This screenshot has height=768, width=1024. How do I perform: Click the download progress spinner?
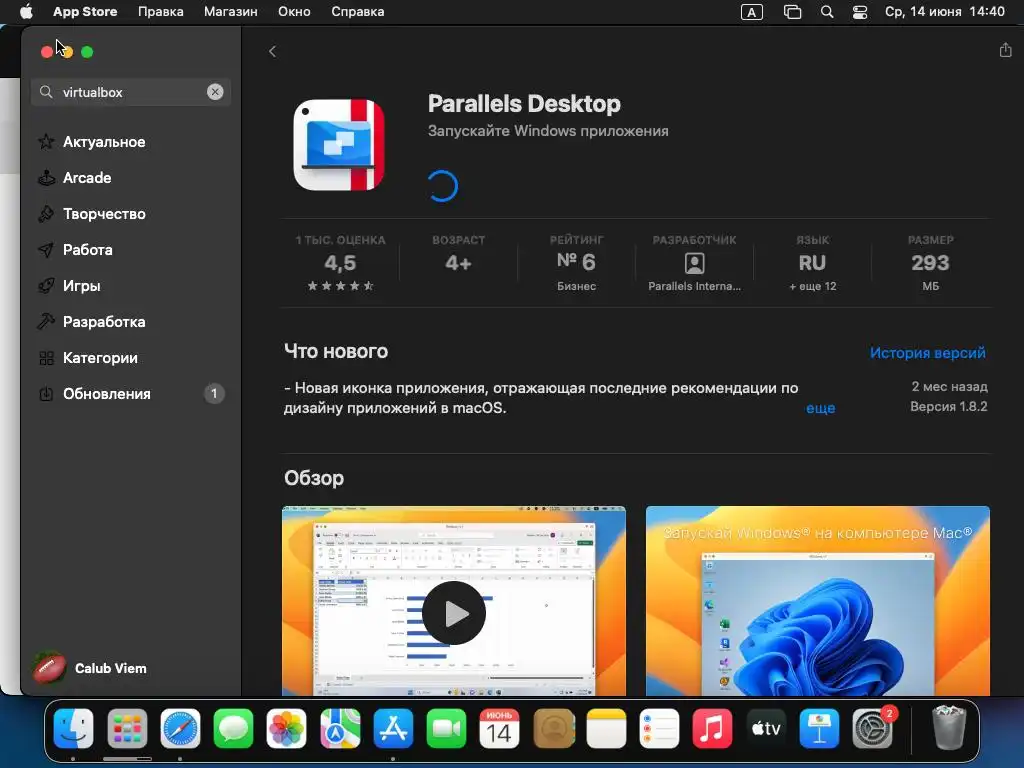tap(442, 186)
